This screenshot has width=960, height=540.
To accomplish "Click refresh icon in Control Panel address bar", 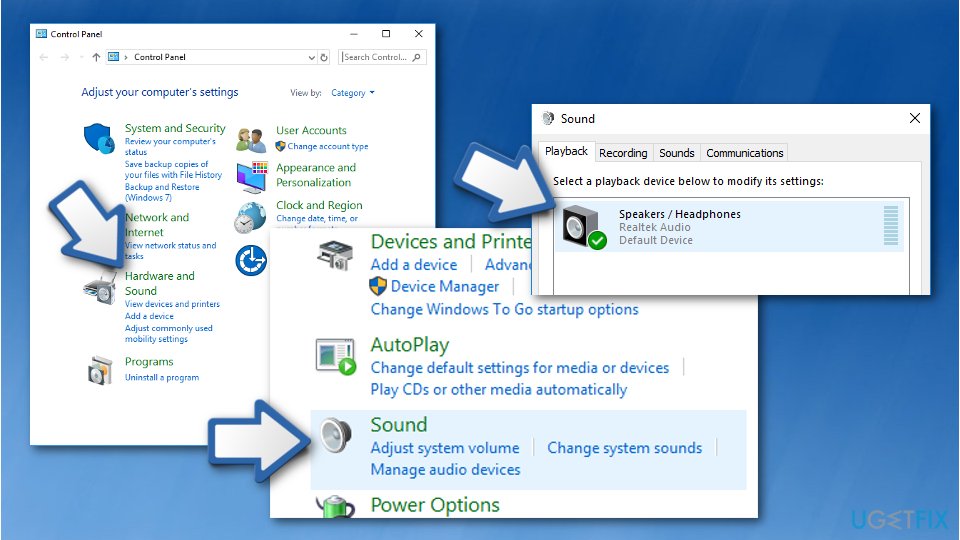I will 324,57.
